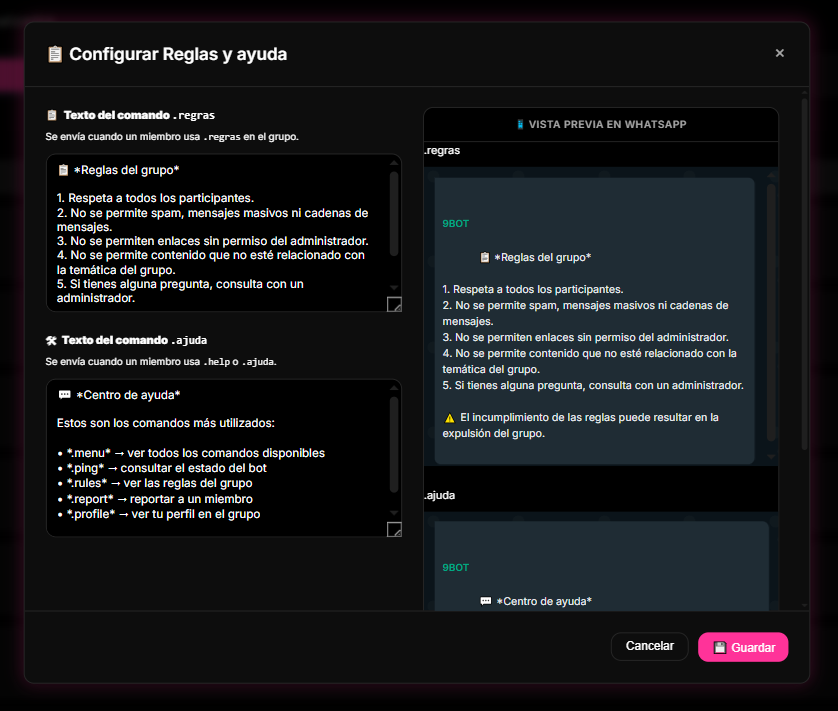Click the Guardar save button
This screenshot has height=711, width=838.
(743, 647)
